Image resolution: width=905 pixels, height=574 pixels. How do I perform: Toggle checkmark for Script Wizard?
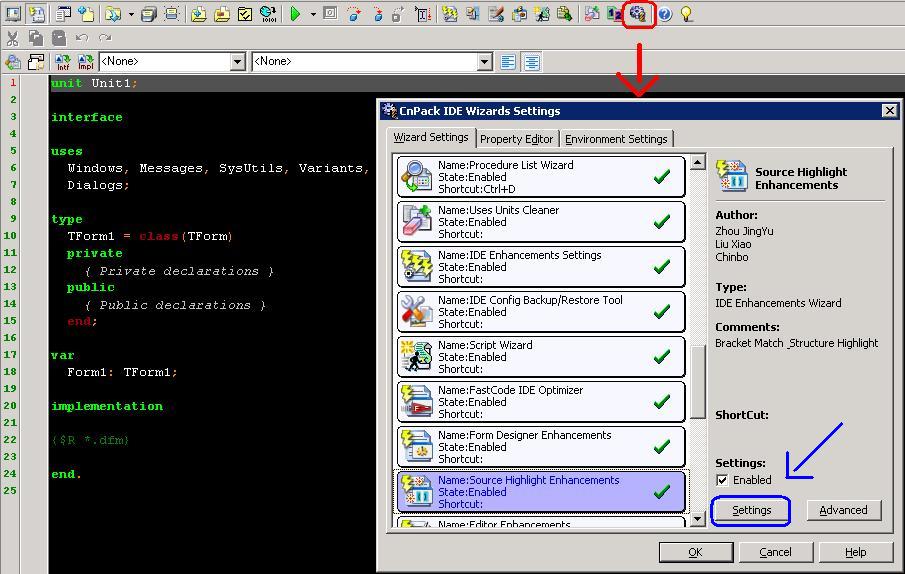point(662,357)
